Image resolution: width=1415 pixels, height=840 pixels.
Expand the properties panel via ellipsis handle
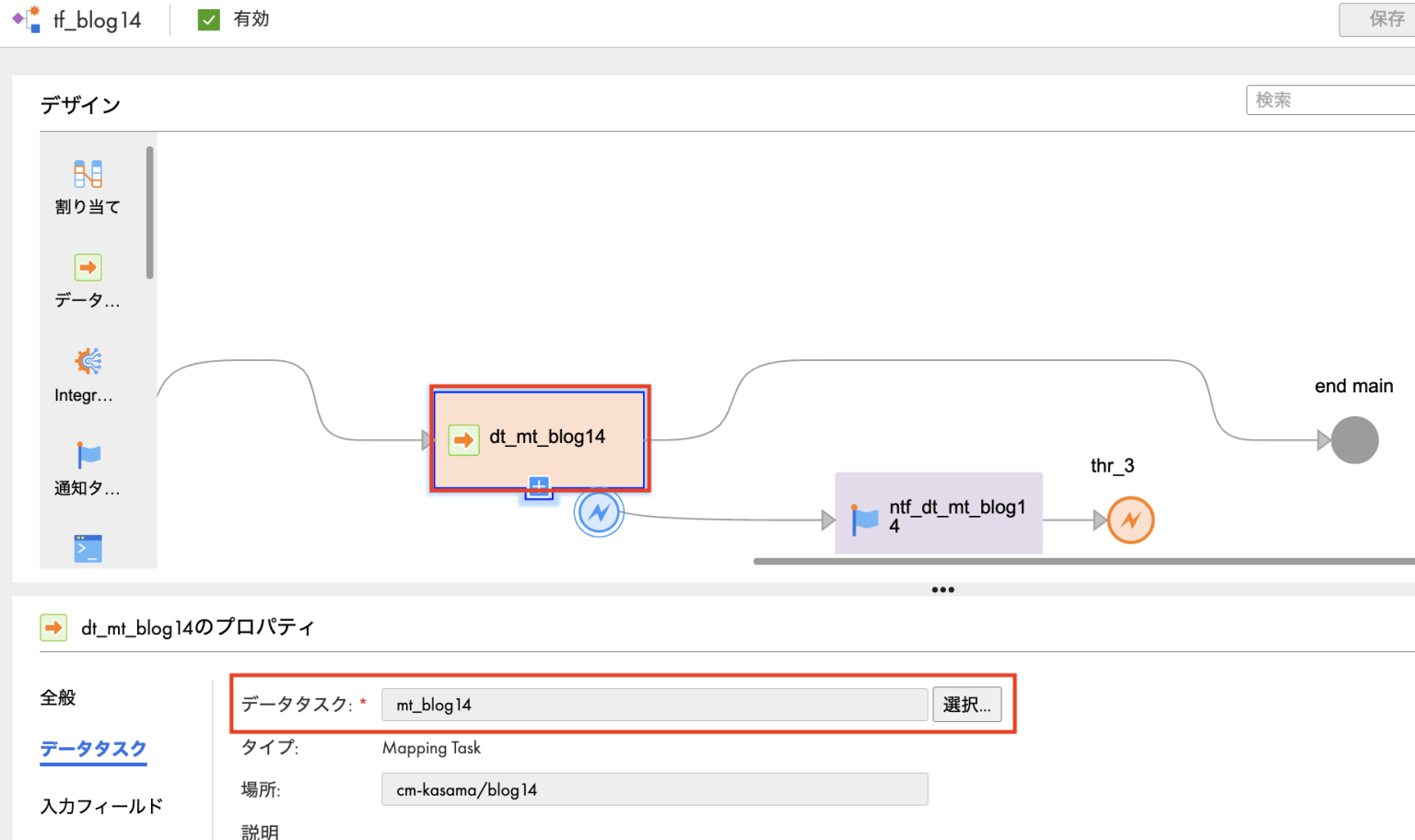coord(942,589)
